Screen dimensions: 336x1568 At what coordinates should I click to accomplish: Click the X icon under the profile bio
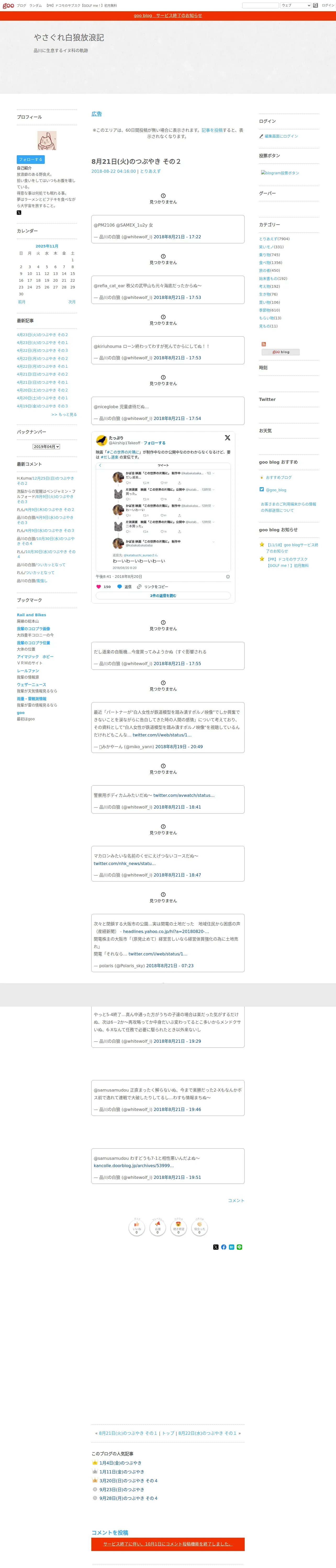point(19,212)
